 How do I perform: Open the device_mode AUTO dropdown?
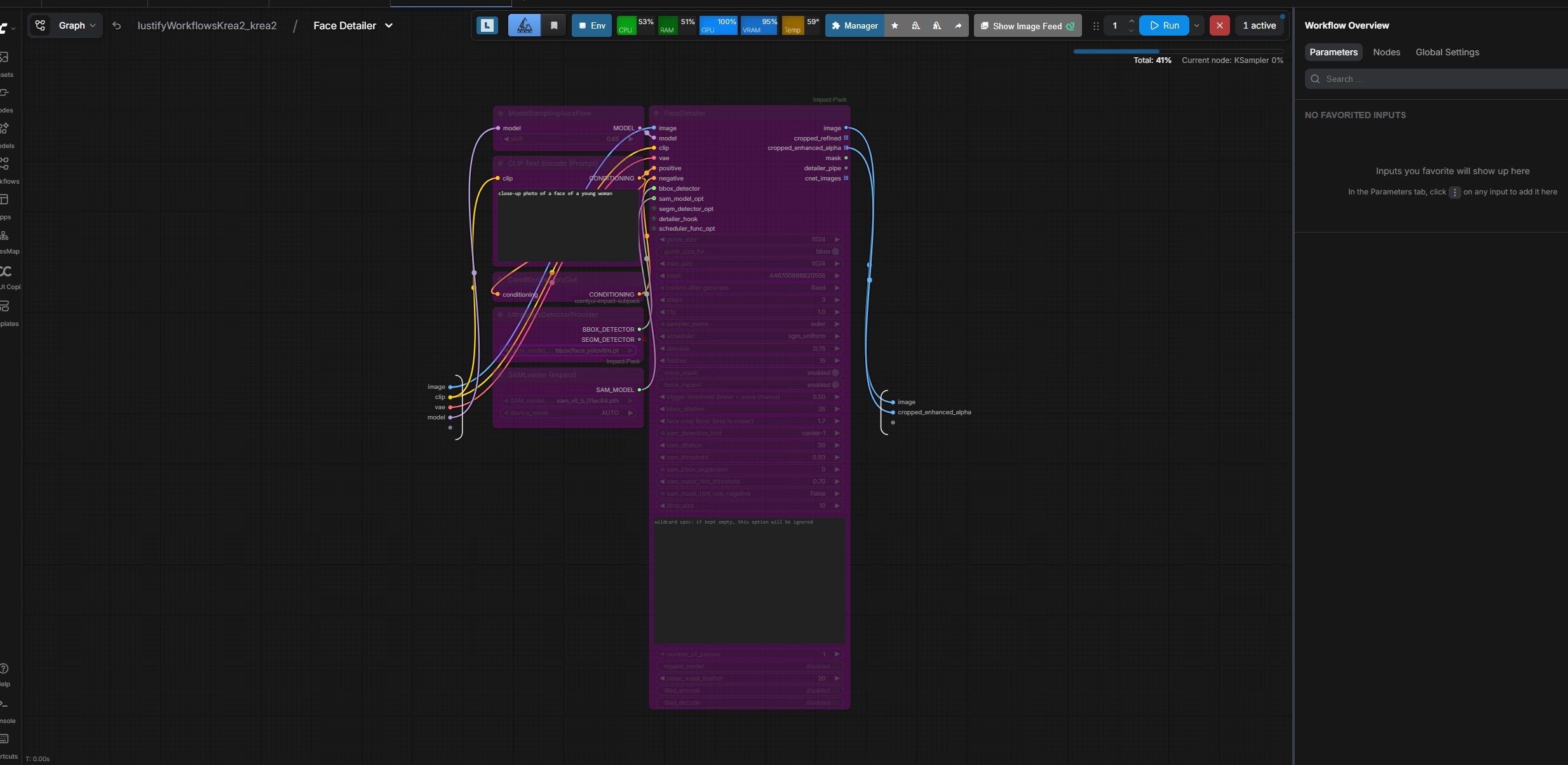pos(568,413)
